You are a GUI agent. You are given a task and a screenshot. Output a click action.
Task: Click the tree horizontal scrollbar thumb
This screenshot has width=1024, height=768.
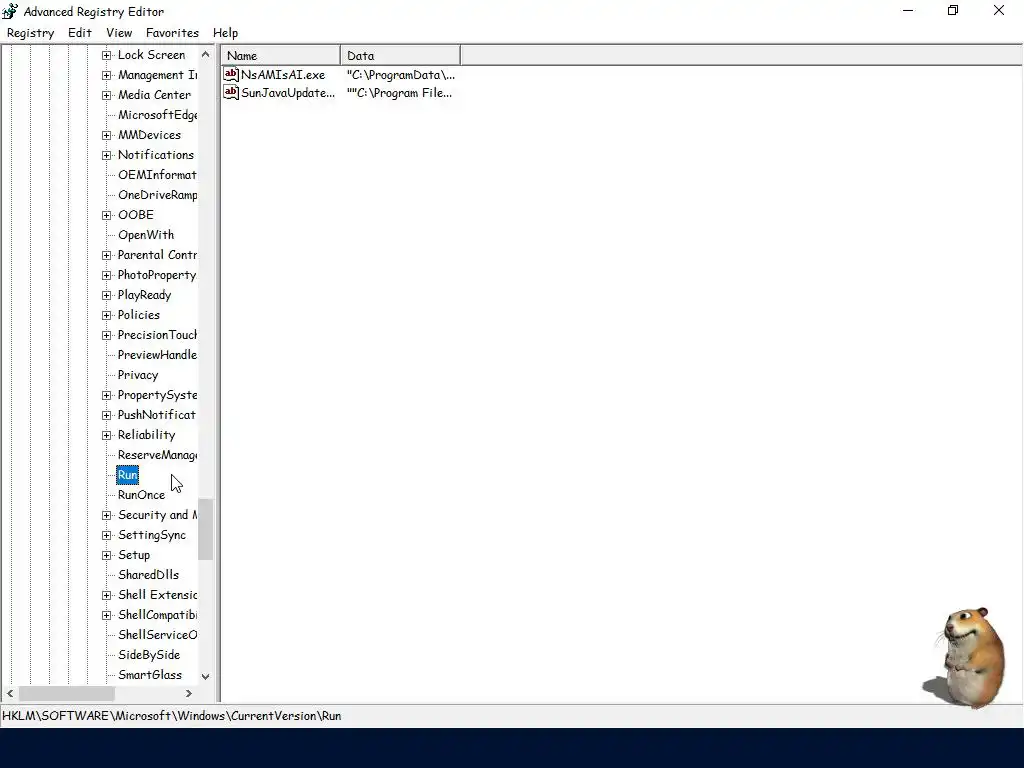pos(67,693)
